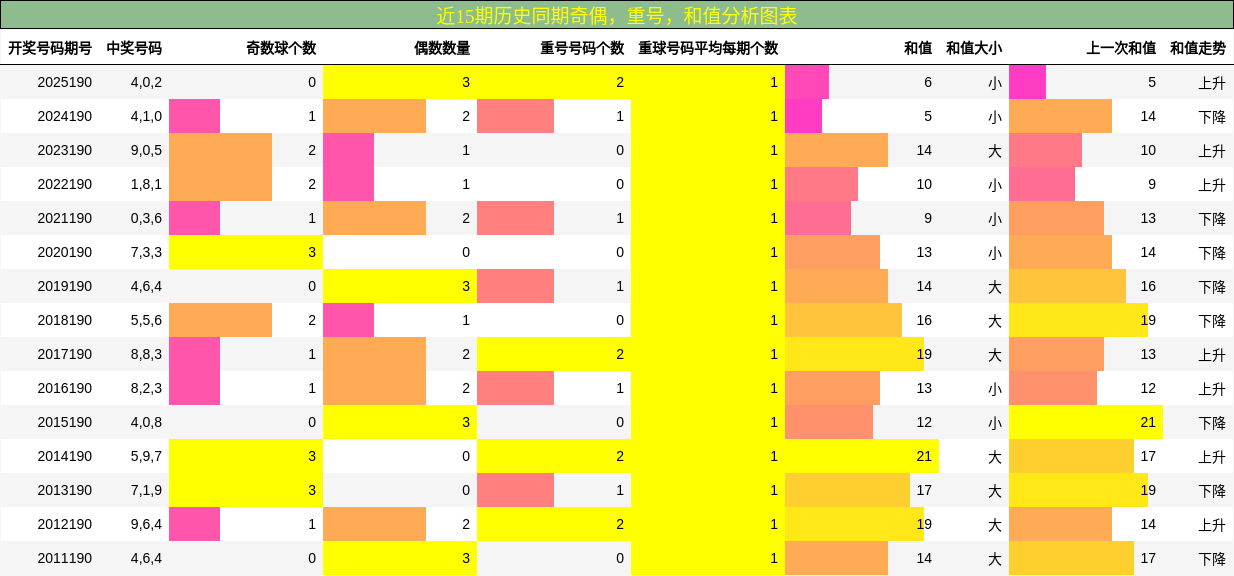Select period cell 2013190
This screenshot has height=576, width=1234.
[x=64, y=490]
